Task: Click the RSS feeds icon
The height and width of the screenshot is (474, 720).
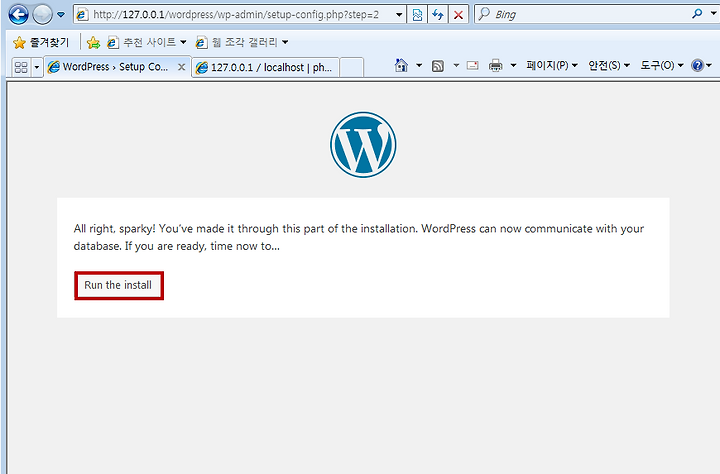Action: pos(438,66)
